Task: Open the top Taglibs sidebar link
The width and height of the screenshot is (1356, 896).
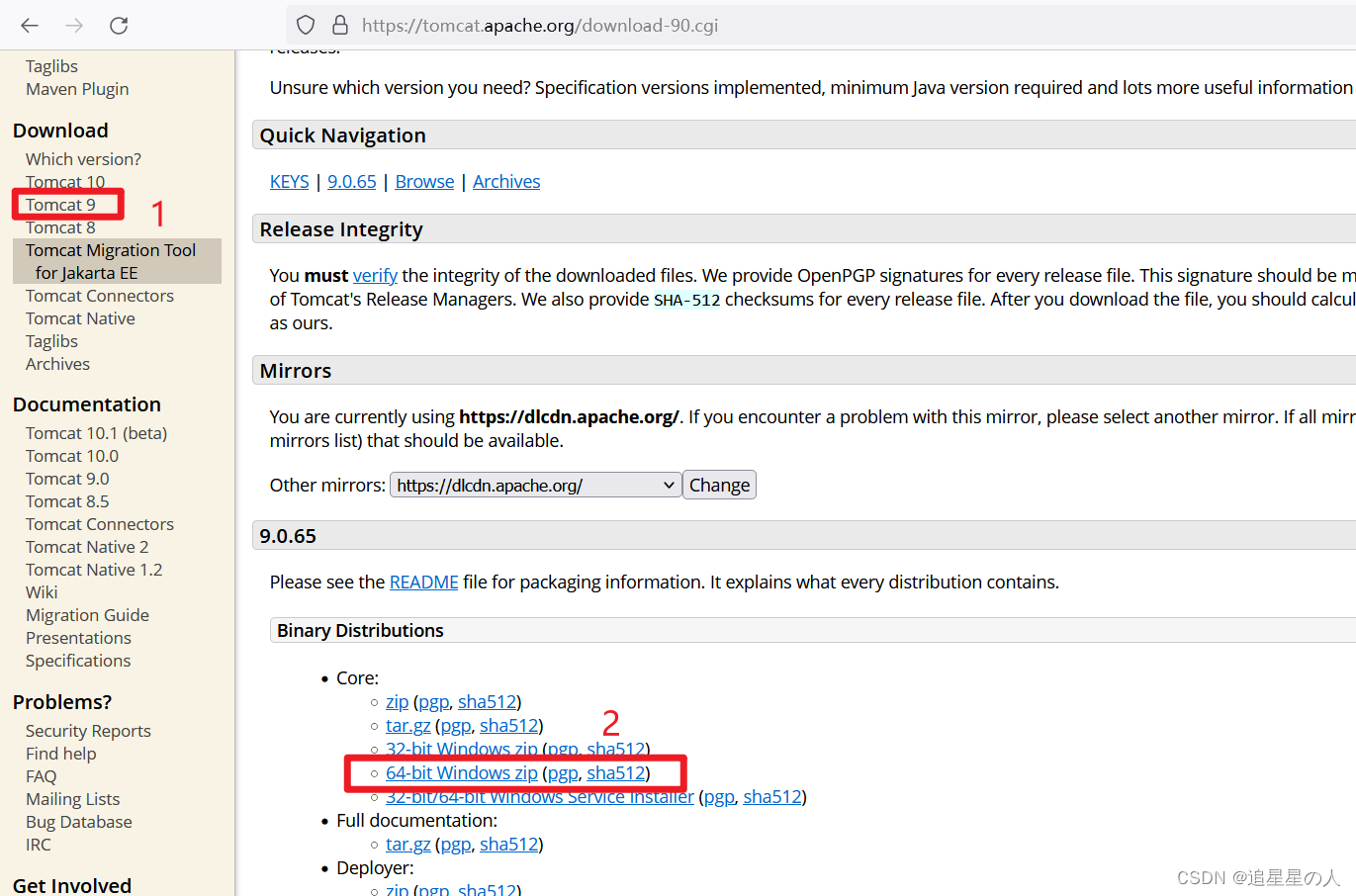Action: coord(51,66)
